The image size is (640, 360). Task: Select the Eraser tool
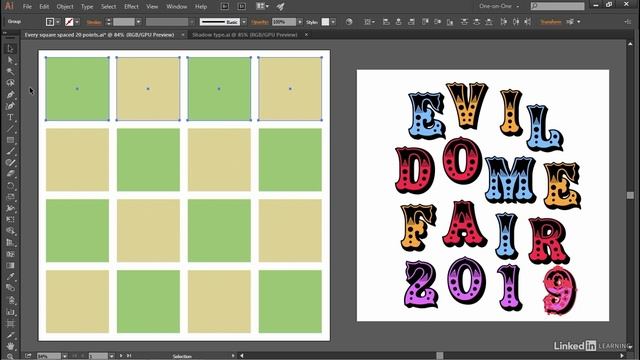point(10,174)
